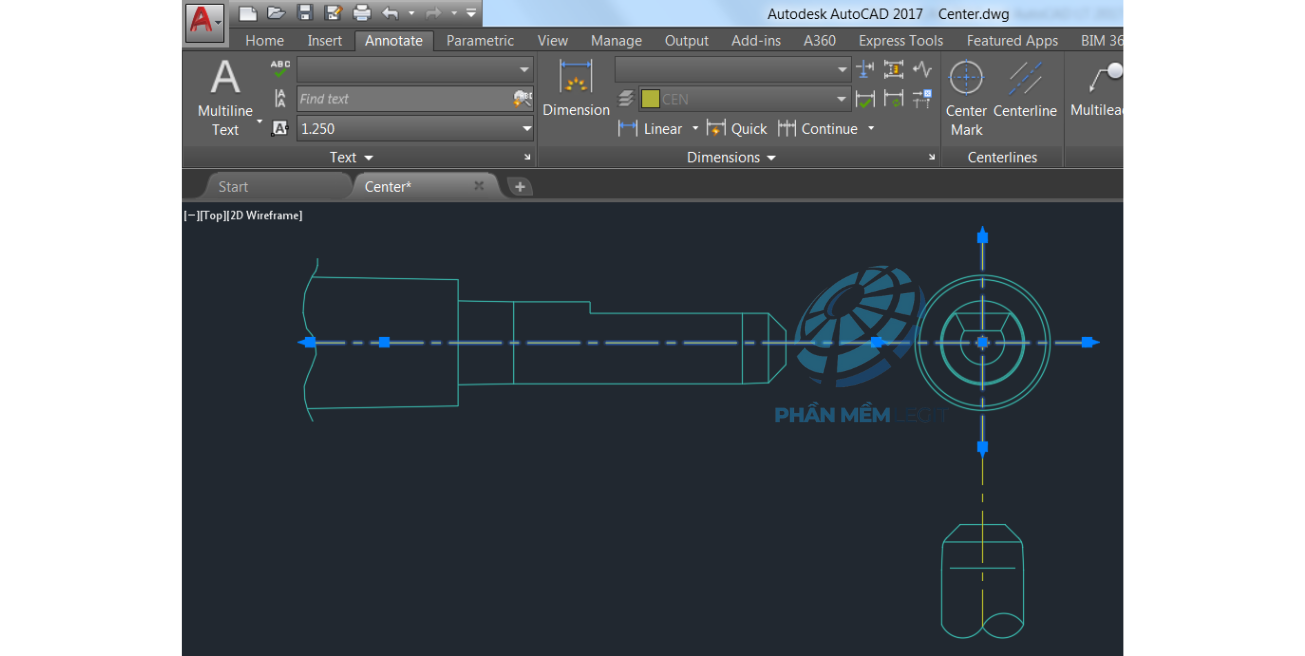Image resolution: width=1305 pixels, height=656 pixels.
Task: Open the Express Tools ribbon tab
Action: tap(901, 41)
